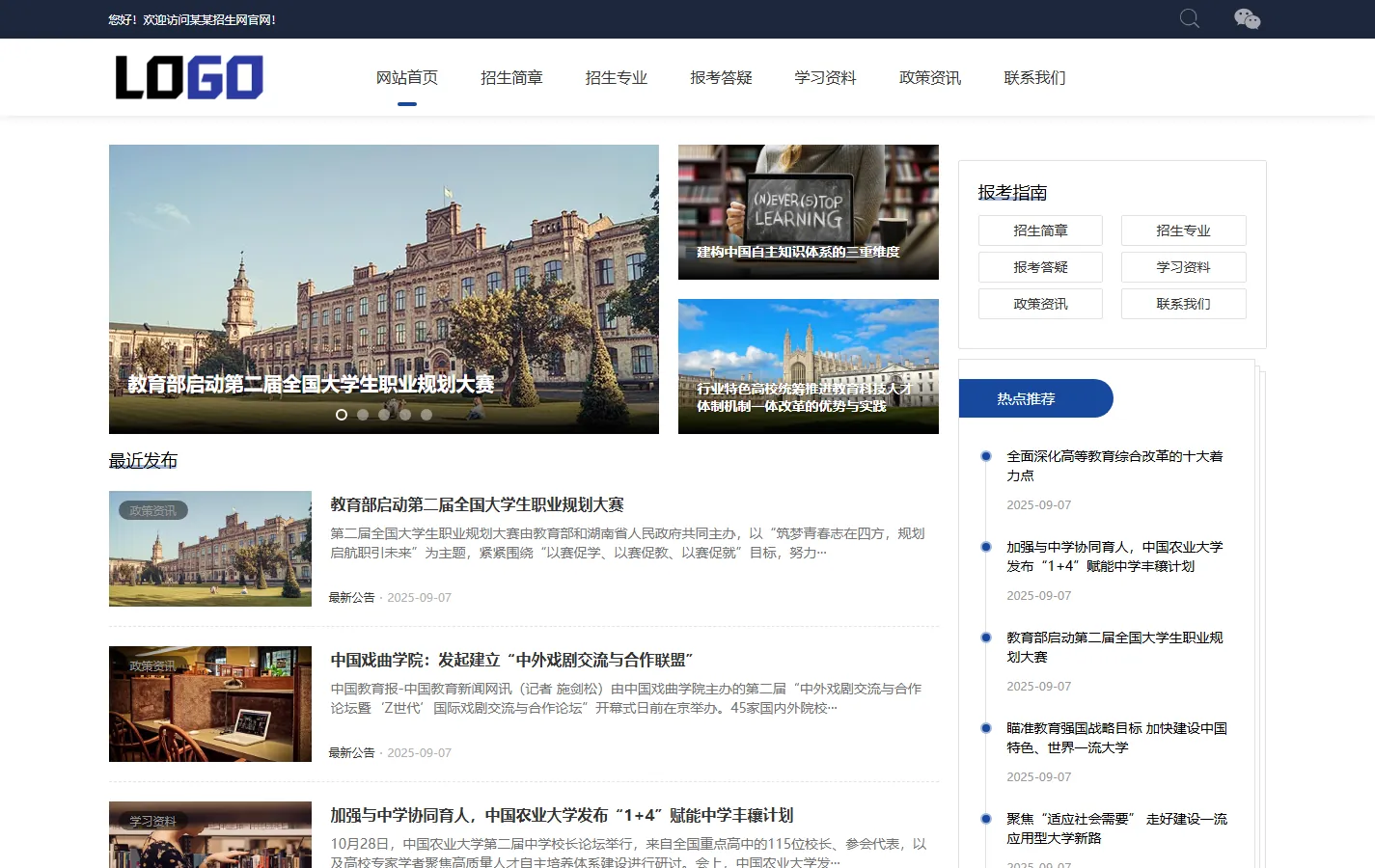This screenshot has width=1375, height=868.
Task: Open hot article 瞄准教育强国战略目标
Action: pyautogui.click(x=1116, y=738)
